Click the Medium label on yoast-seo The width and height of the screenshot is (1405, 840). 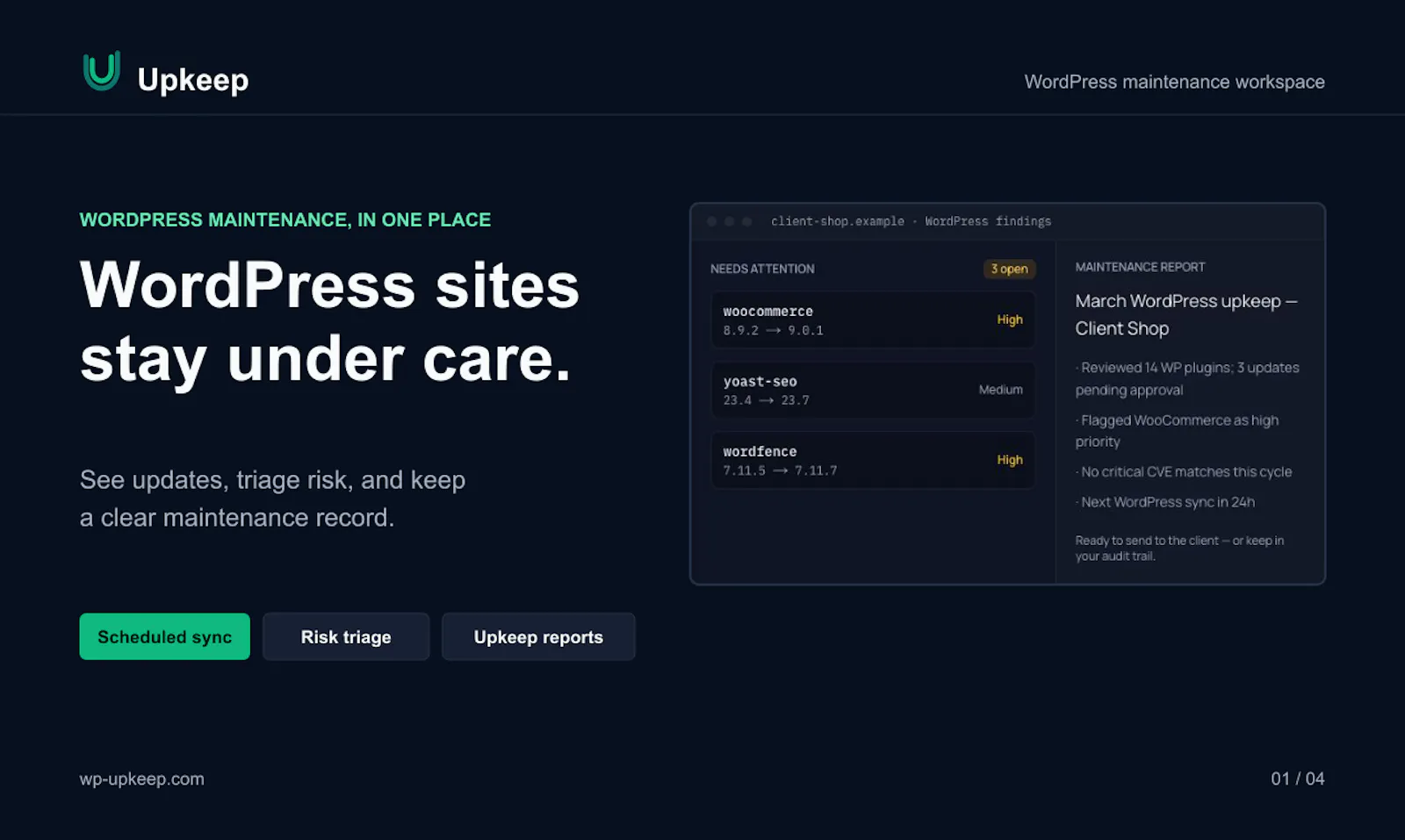1001,390
